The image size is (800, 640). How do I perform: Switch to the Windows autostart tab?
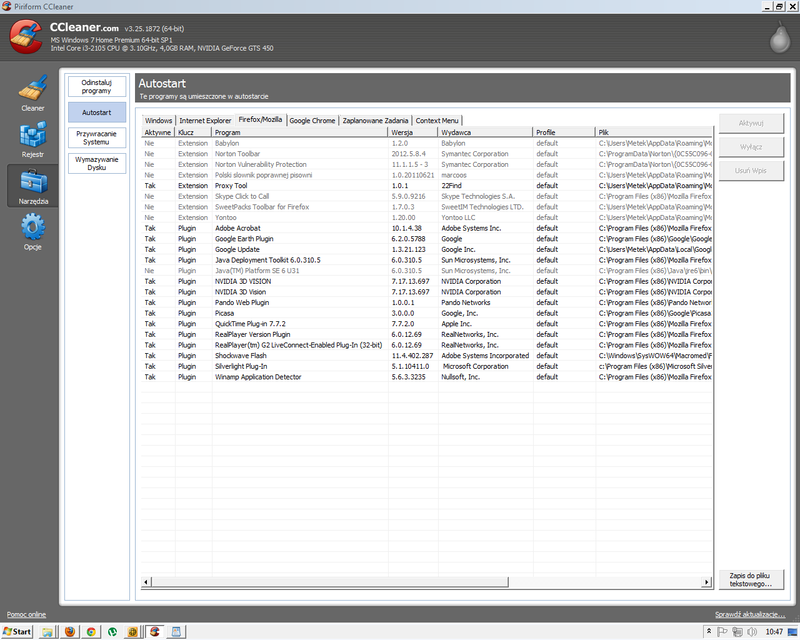(158, 120)
